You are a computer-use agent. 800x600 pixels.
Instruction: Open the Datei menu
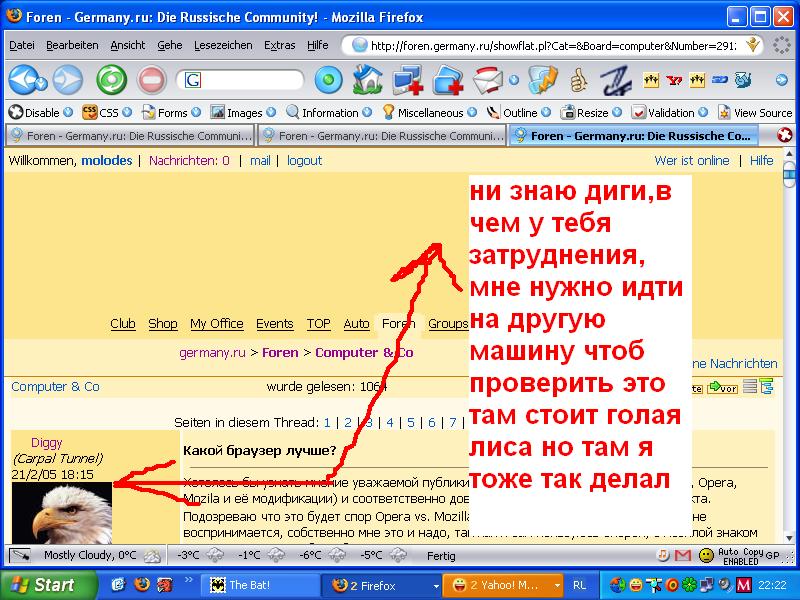[22, 45]
